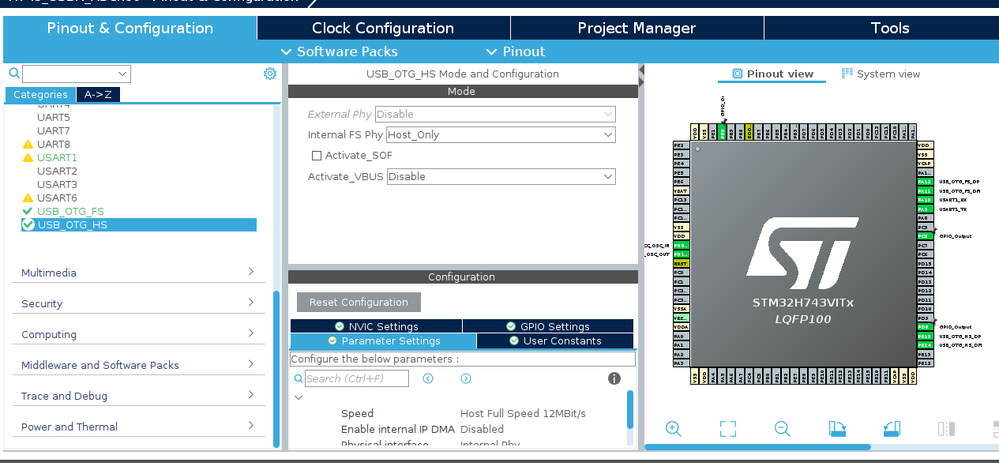
Task: Select USART1 in the peripheral list
Action: pos(57,157)
